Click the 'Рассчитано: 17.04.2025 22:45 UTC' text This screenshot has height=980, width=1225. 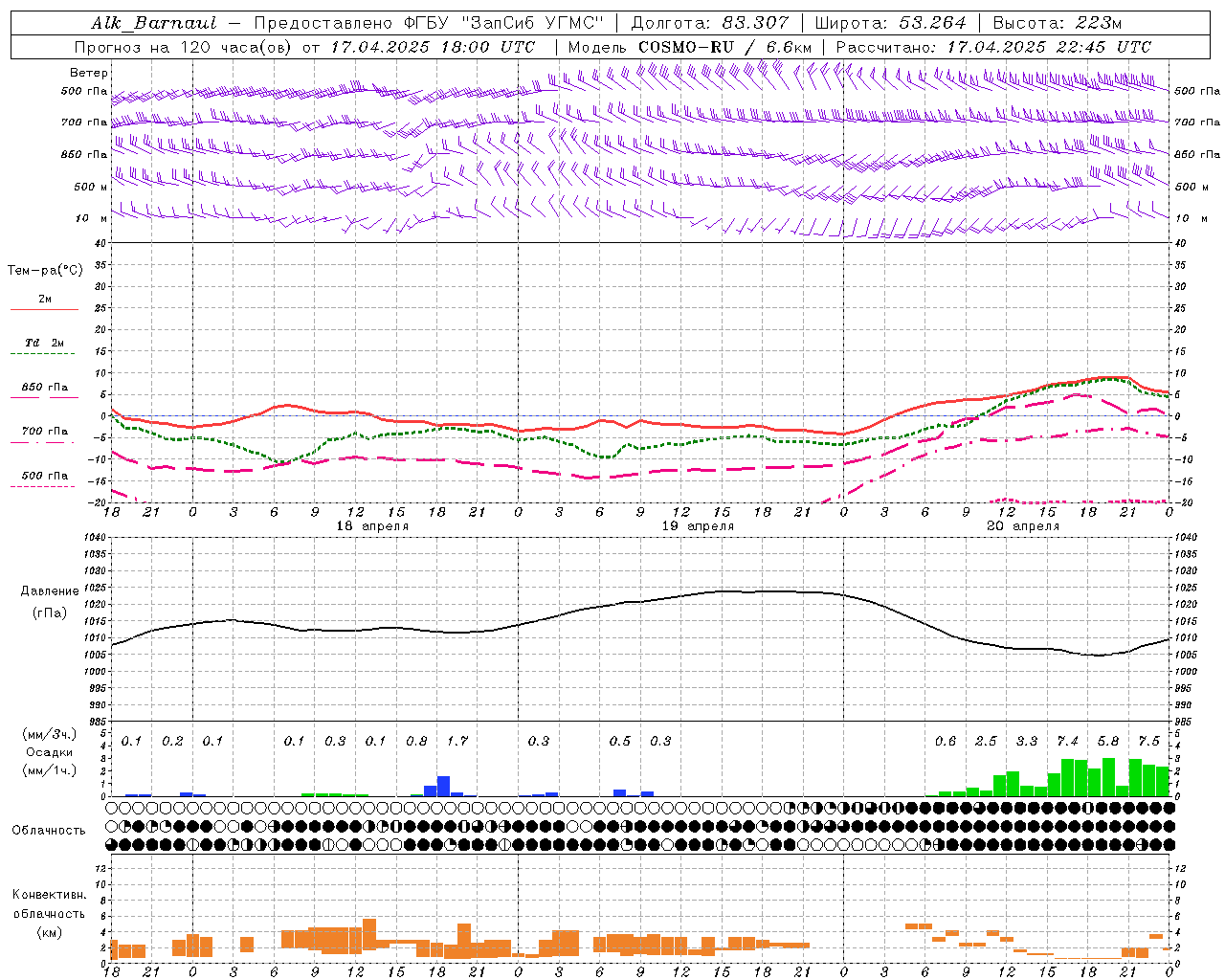pyautogui.click(x=994, y=47)
